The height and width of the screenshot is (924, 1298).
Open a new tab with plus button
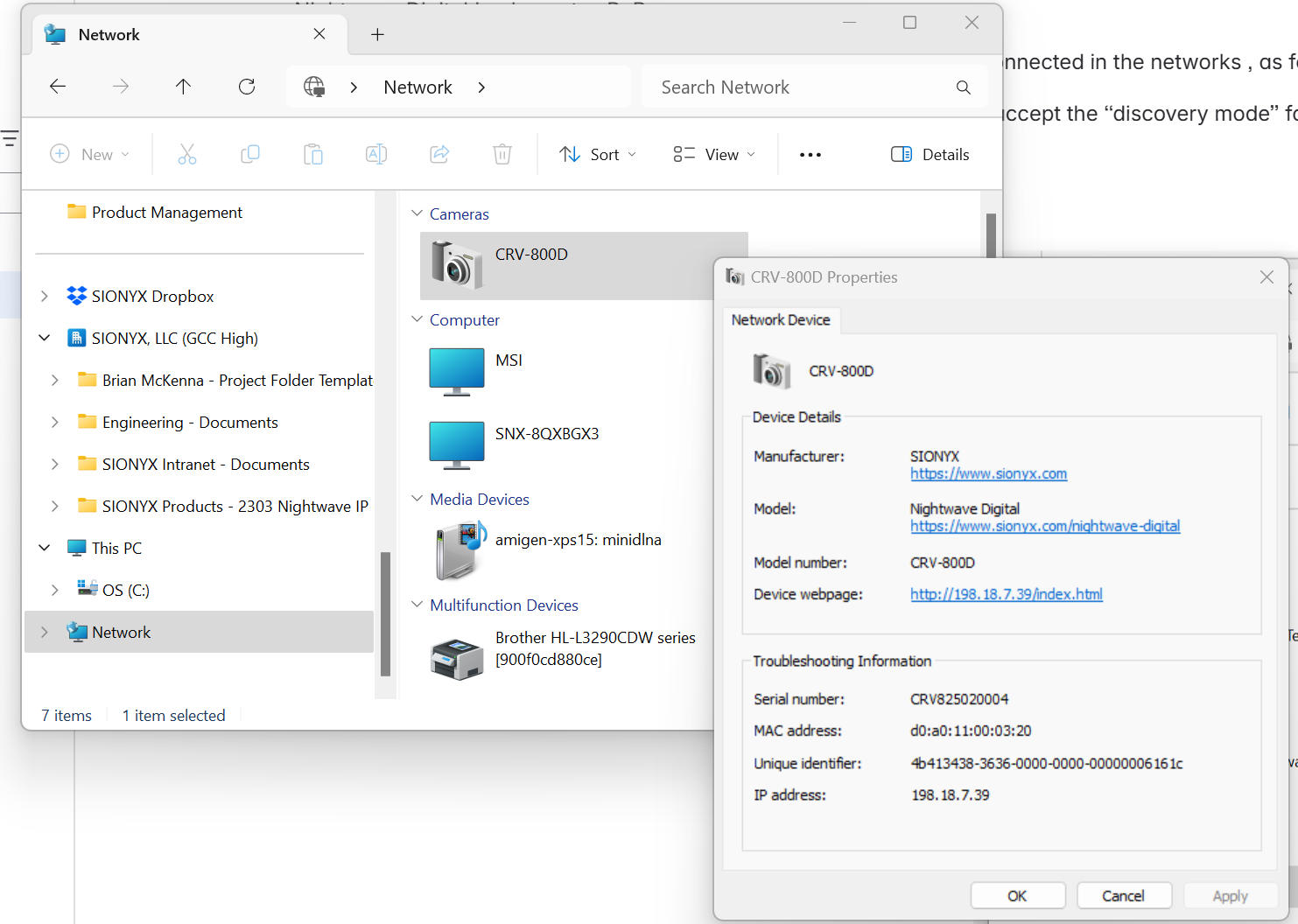point(377,35)
